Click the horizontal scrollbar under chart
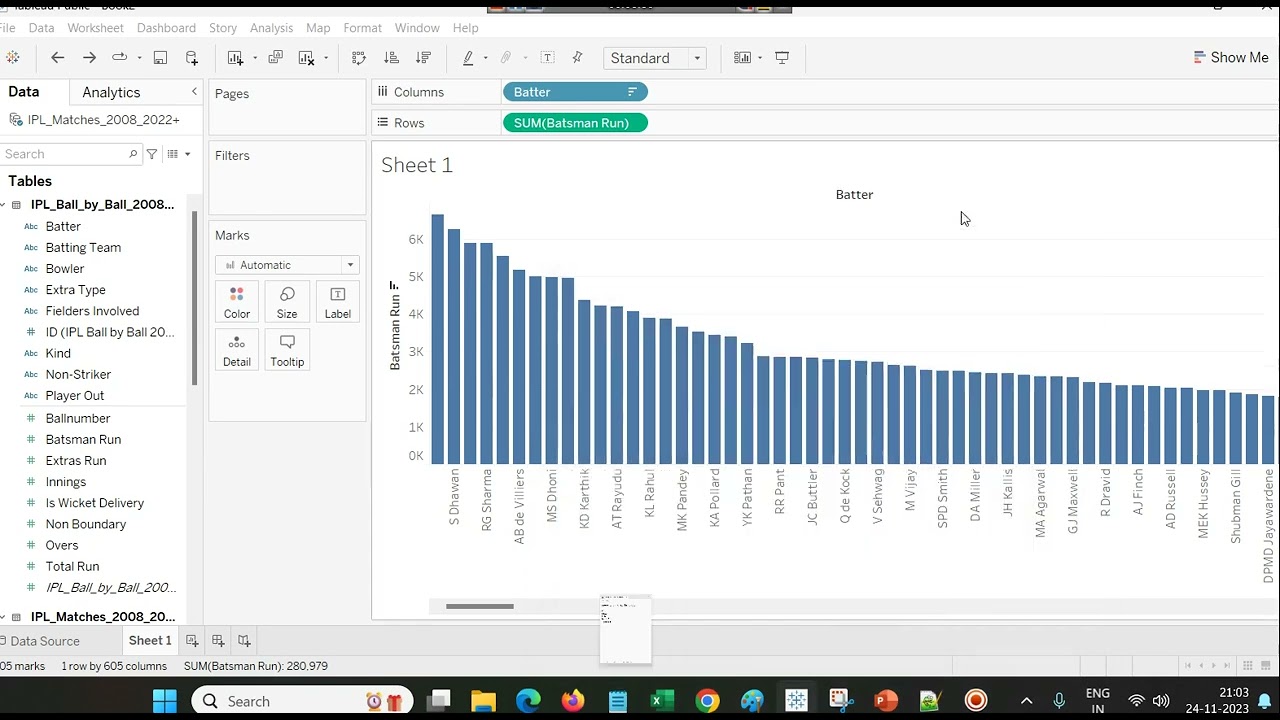The width and height of the screenshot is (1280, 720). [479, 606]
